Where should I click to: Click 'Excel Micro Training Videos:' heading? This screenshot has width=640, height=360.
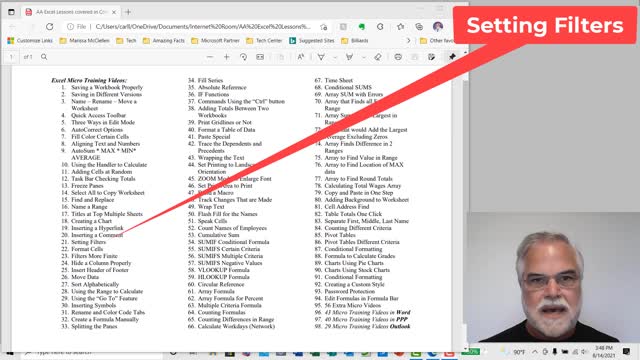pos(89,80)
